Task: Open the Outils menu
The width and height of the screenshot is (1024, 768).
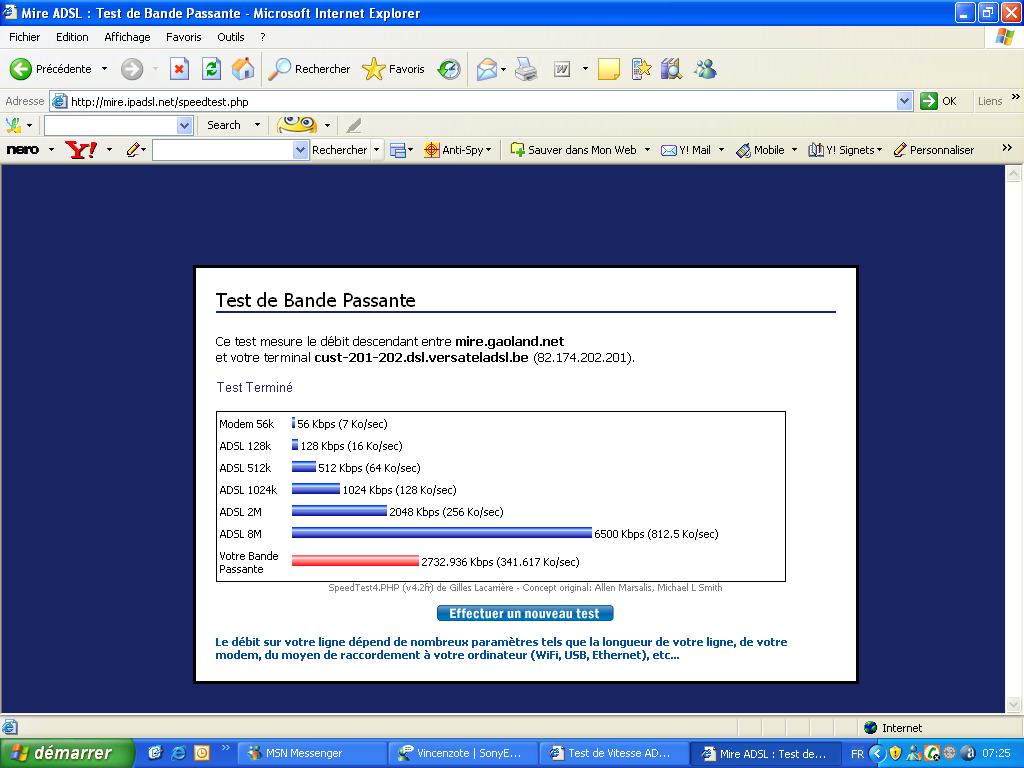Action: click(230, 37)
